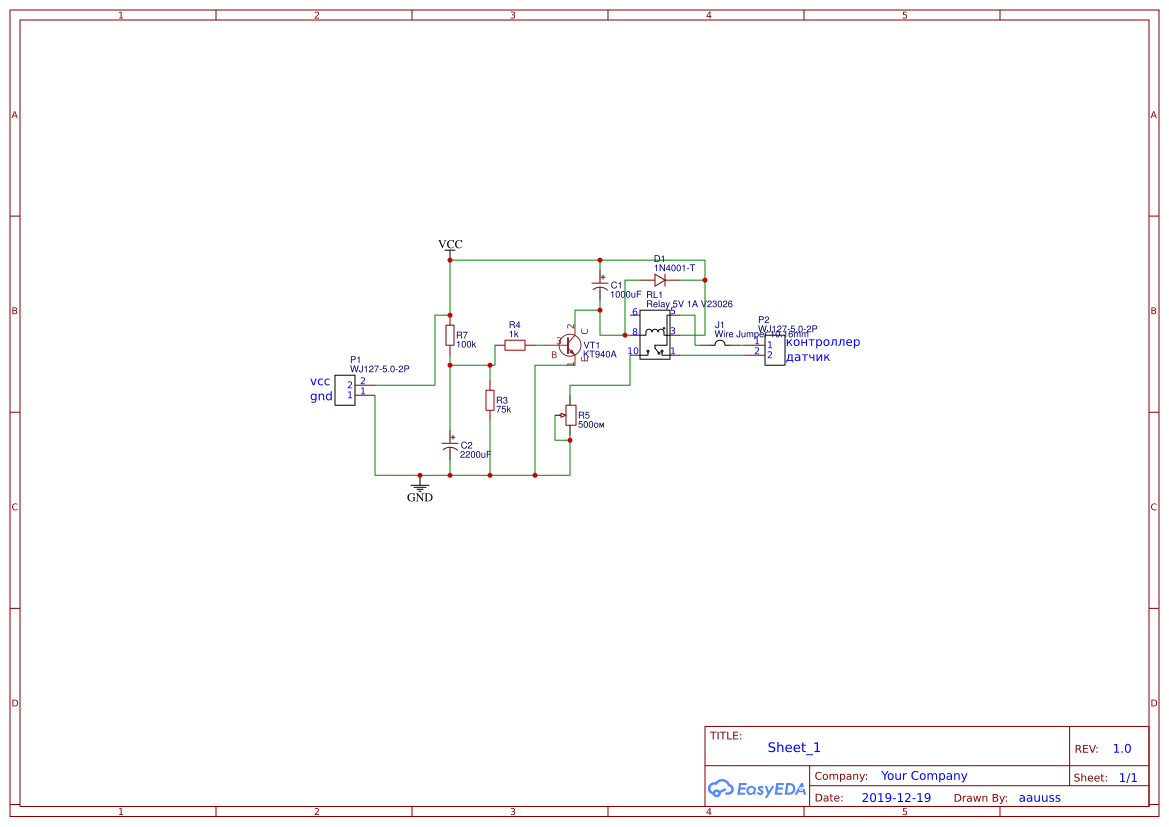Click the 'Drawn By:' field label
This screenshot has width=1169, height=827.
click(x=980, y=798)
